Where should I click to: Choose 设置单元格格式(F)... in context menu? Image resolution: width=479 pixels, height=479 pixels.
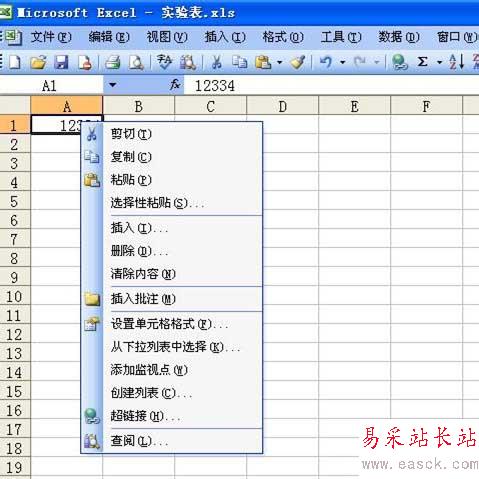(172, 324)
